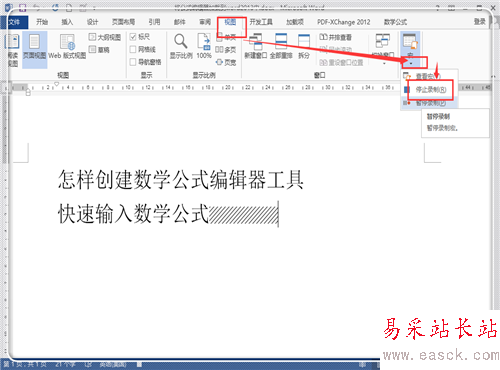Click Synchronous Scrolling below 并排查看
The image size is (500, 370).
[335, 50]
